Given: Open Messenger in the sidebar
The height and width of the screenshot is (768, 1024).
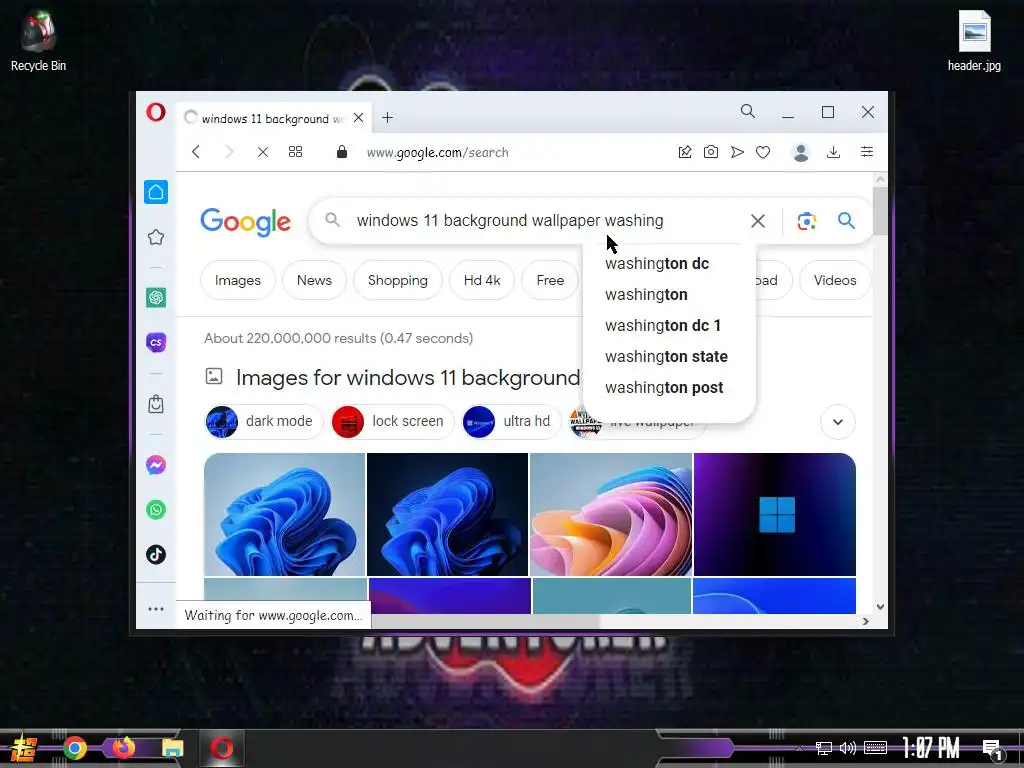Looking at the screenshot, I should tap(155, 465).
